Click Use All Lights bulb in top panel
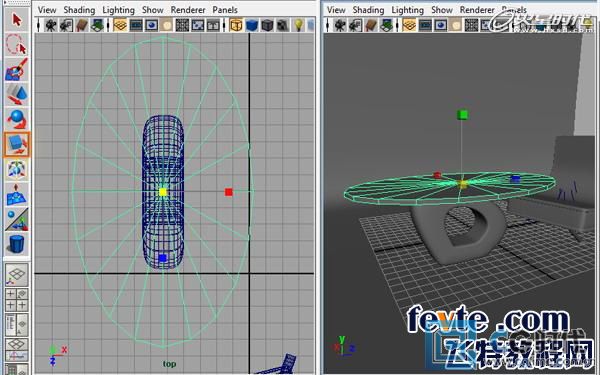 click(299, 26)
